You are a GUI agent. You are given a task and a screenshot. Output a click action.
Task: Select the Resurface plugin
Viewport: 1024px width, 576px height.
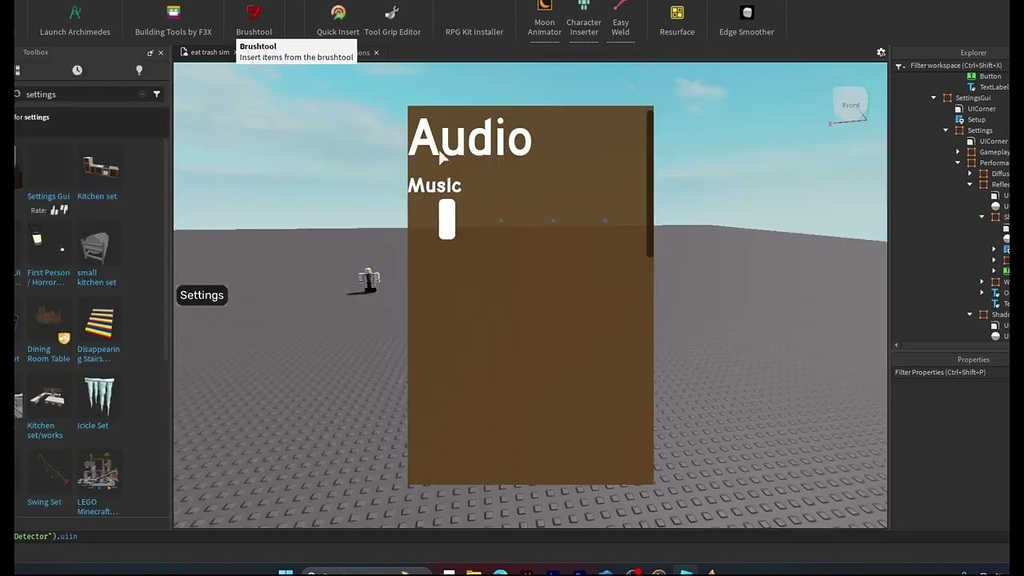pos(676,20)
